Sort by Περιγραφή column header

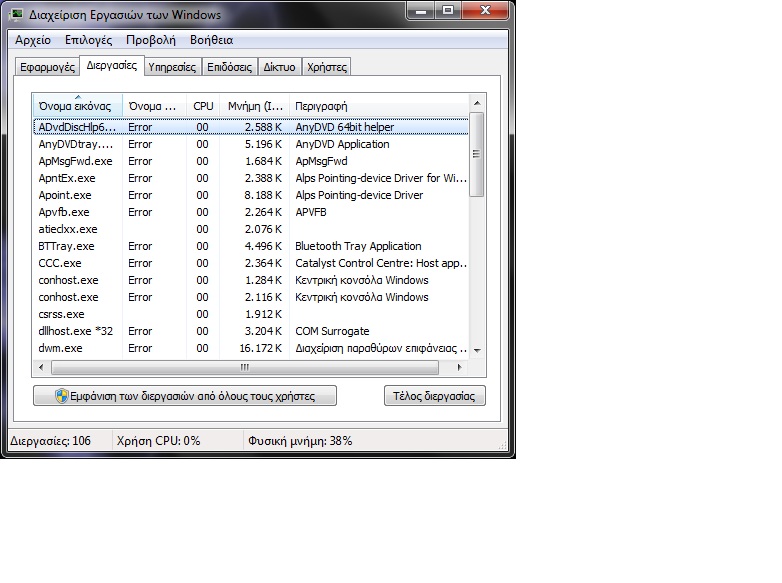click(x=379, y=106)
